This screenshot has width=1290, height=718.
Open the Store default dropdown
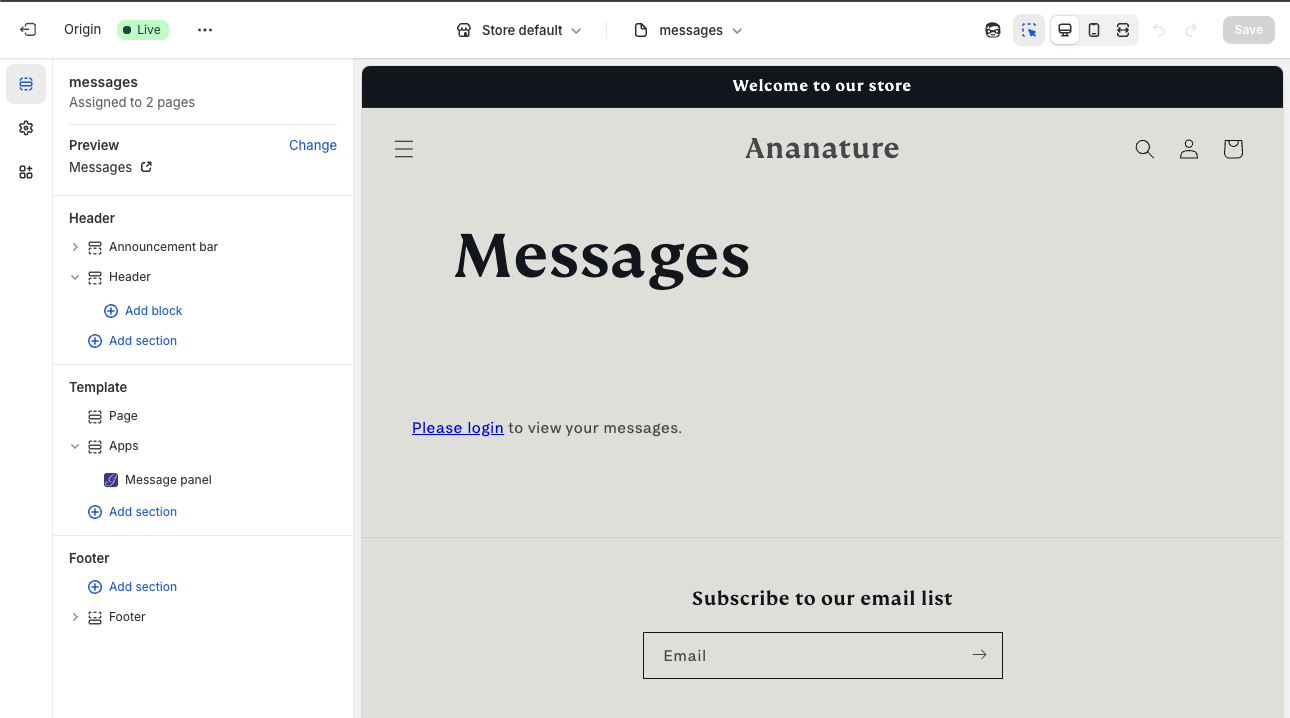519,30
